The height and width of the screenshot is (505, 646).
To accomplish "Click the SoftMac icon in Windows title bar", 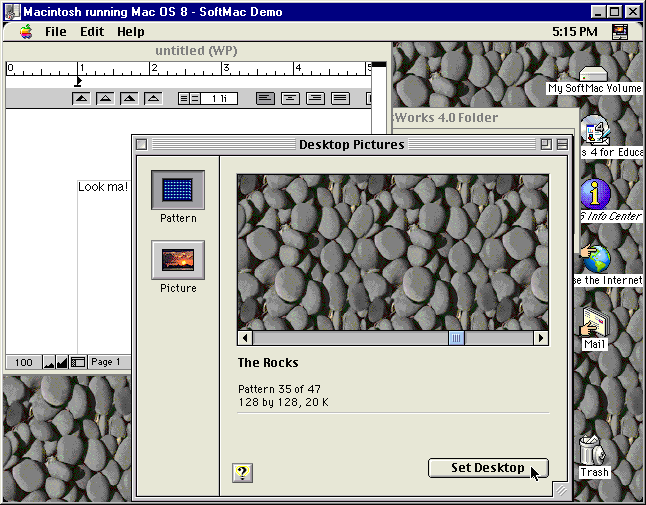I will point(12,12).
